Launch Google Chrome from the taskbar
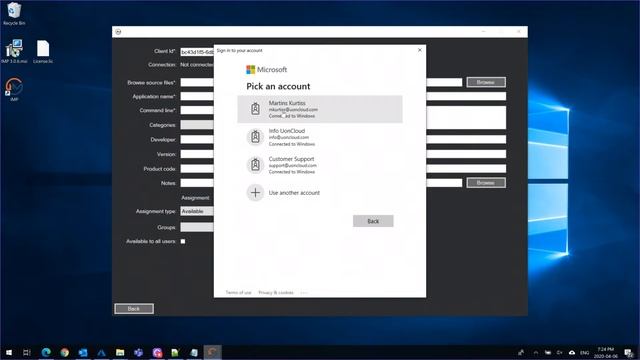Image resolution: width=640 pixels, height=360 pixels. coord(64,352)
